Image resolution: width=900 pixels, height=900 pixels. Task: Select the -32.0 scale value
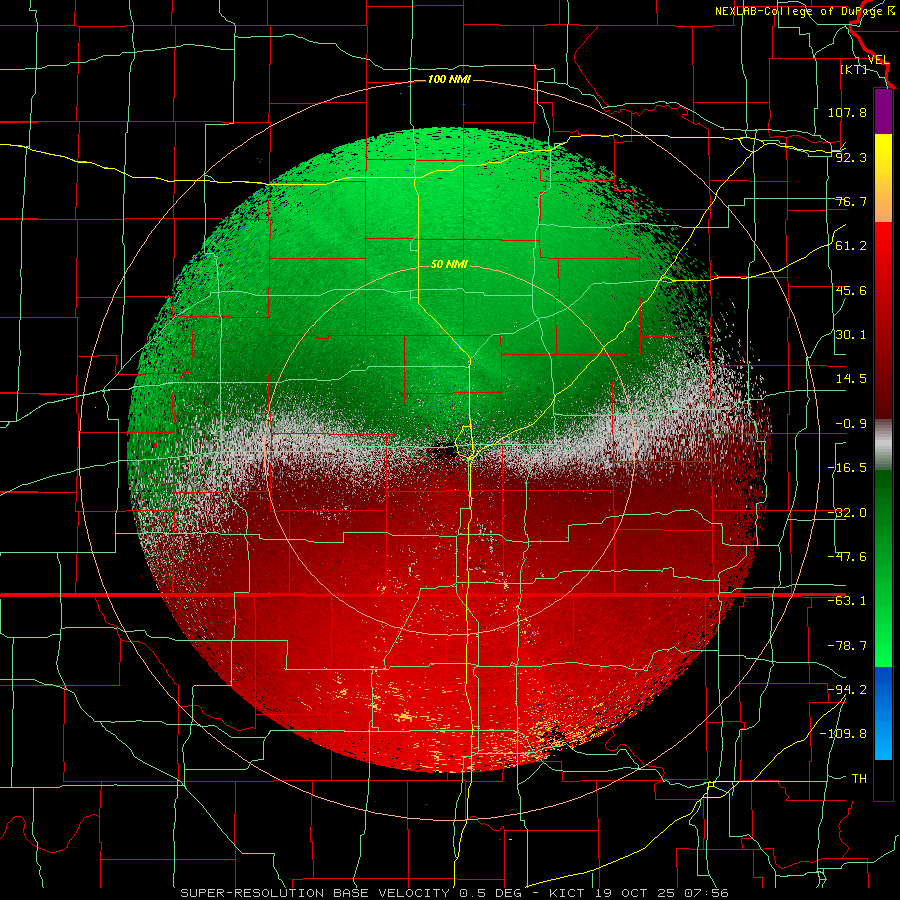click(x=847, y=513)
